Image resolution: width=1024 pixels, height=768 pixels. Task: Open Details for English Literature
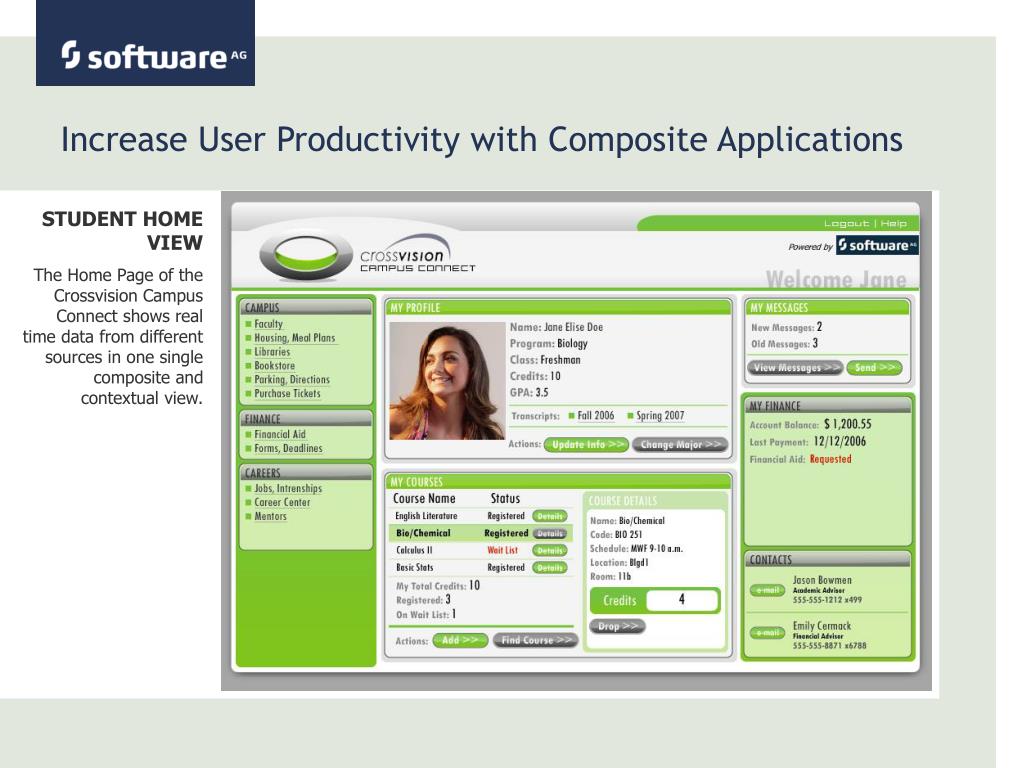point(549,516)
